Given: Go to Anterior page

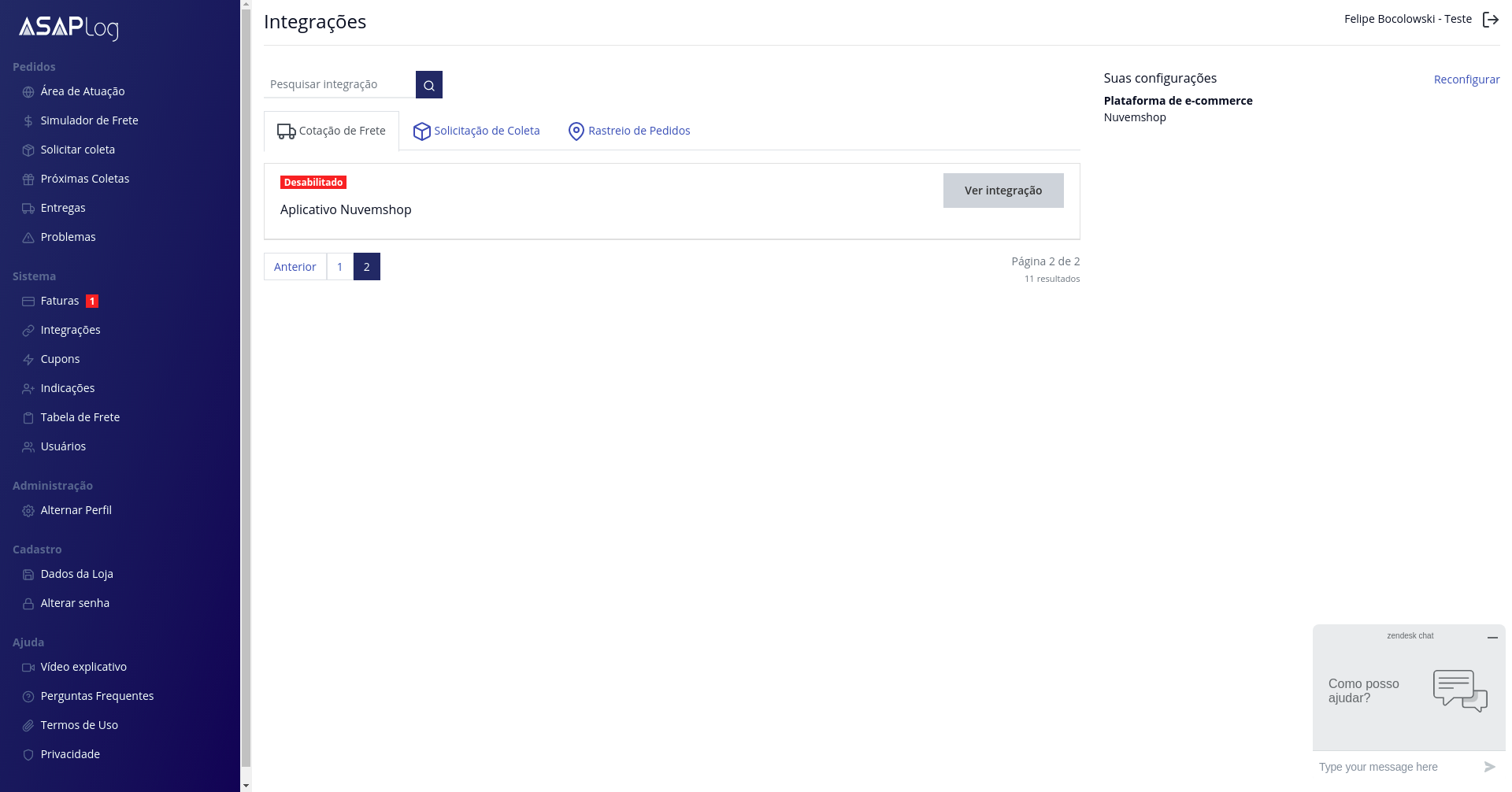Looking at the screenshot, I should coord(295,267).
